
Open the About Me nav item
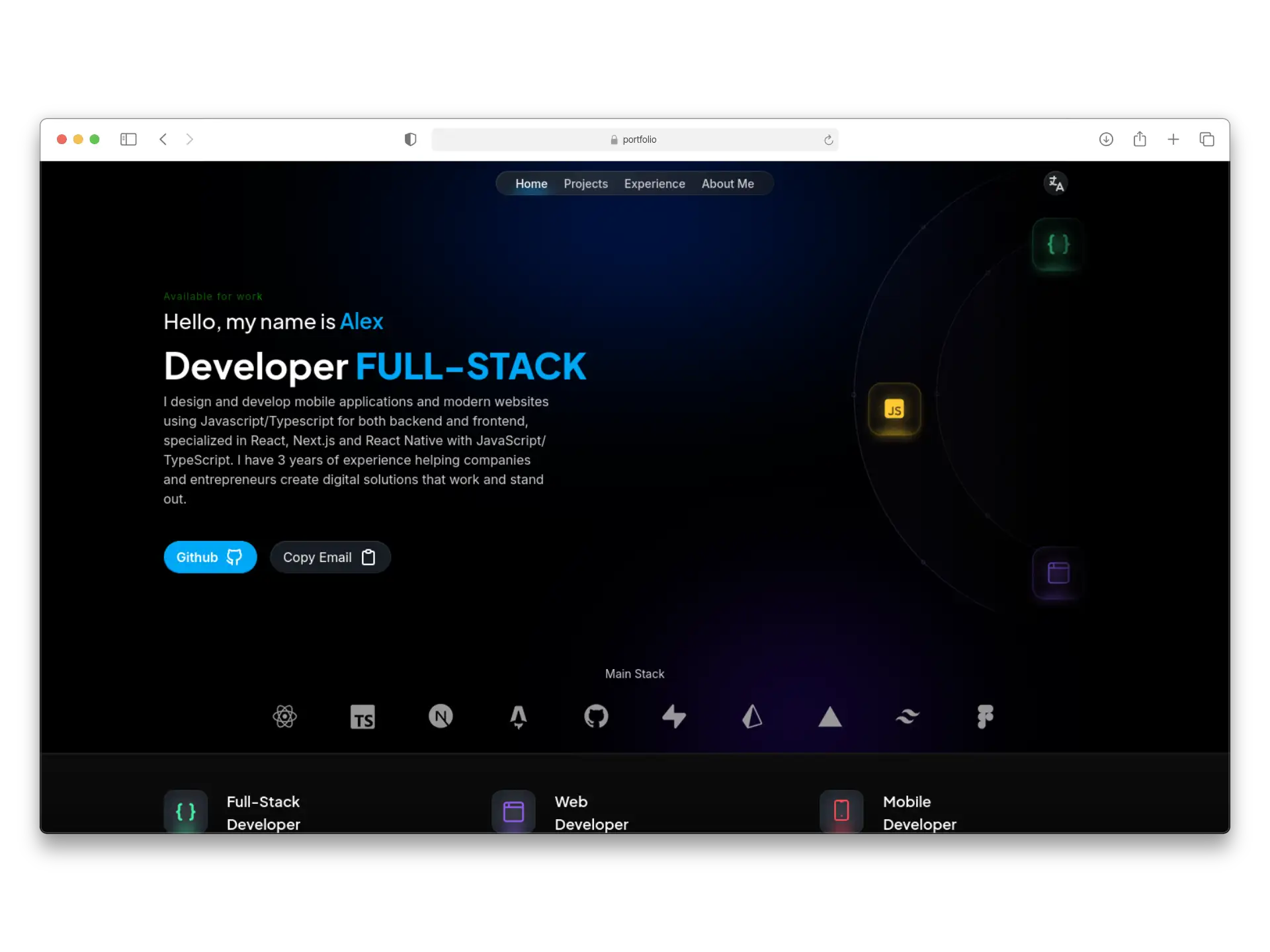click(x=728, y=184)
